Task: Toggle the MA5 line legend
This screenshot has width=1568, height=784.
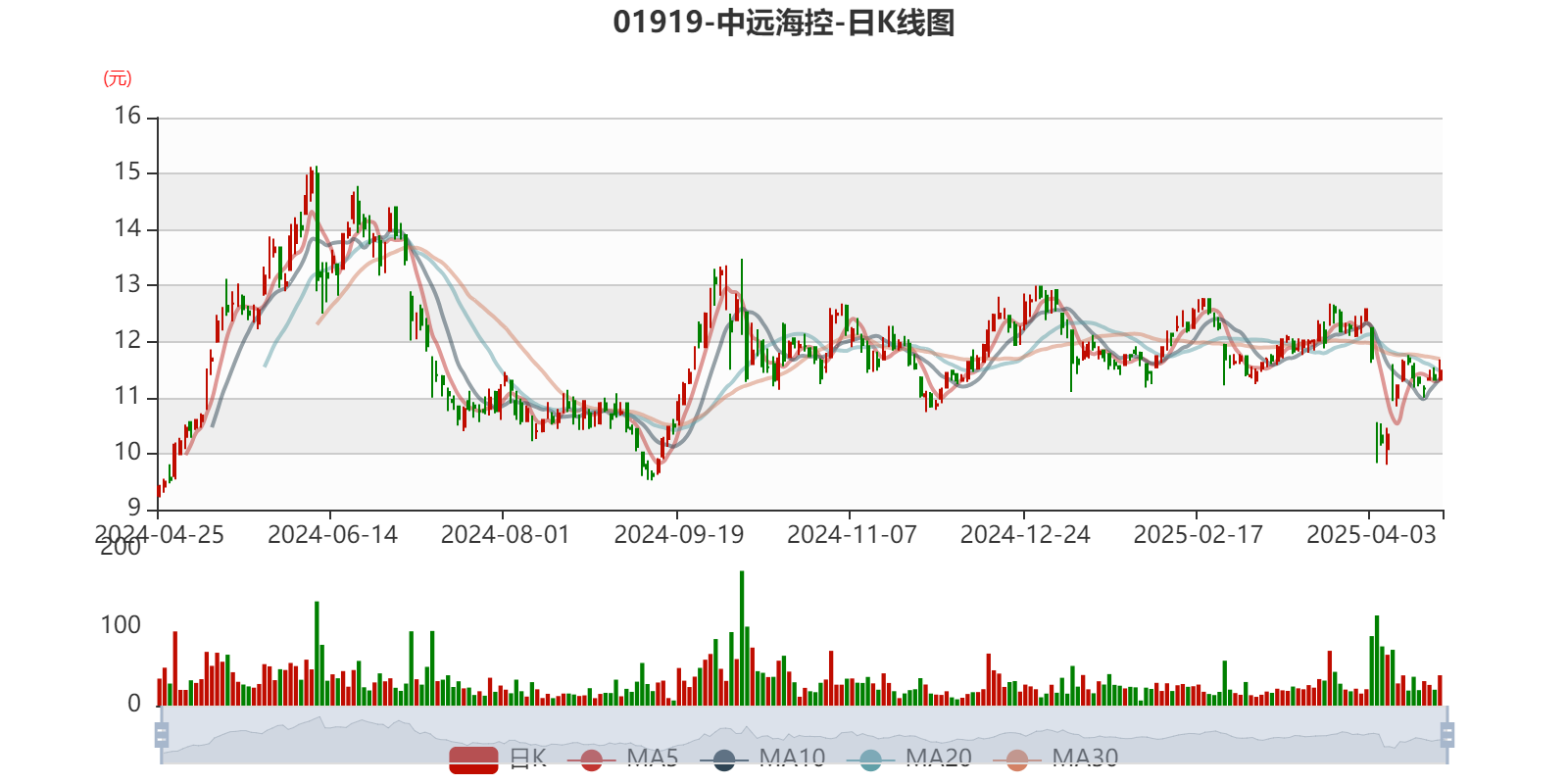Action: tap(629, 759)
